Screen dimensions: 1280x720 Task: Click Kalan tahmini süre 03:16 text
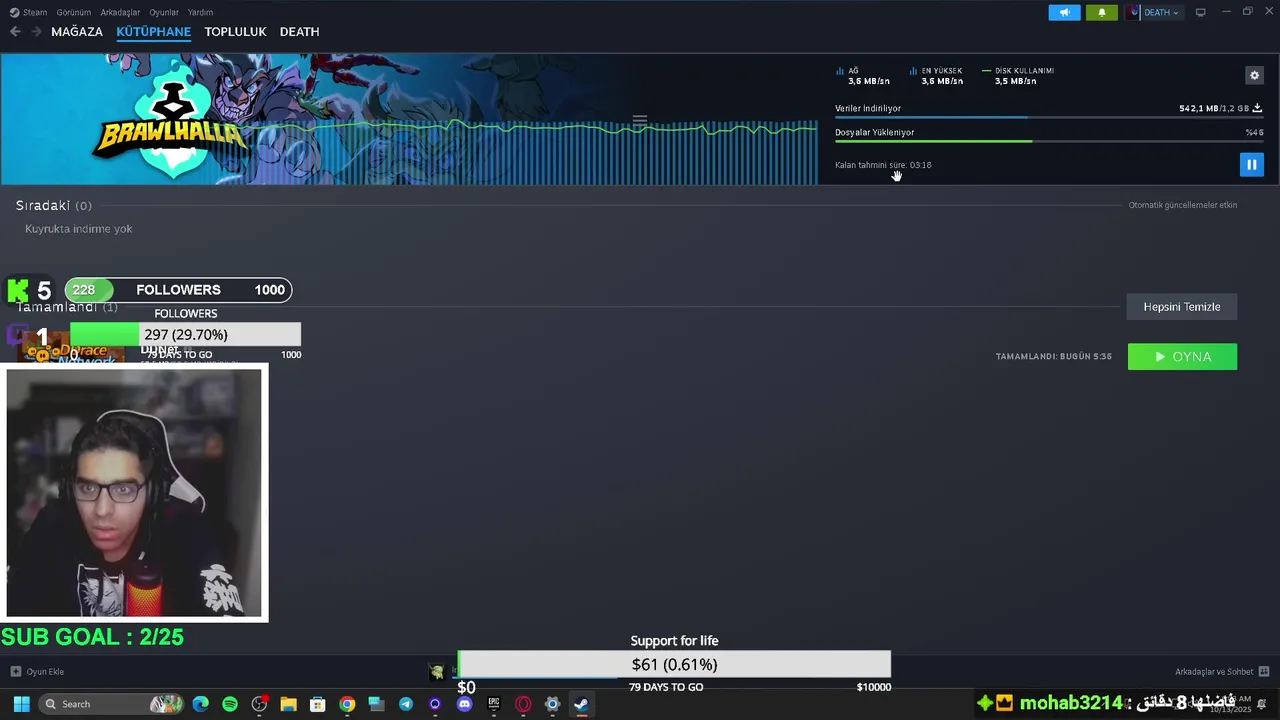tap(883, 165)
